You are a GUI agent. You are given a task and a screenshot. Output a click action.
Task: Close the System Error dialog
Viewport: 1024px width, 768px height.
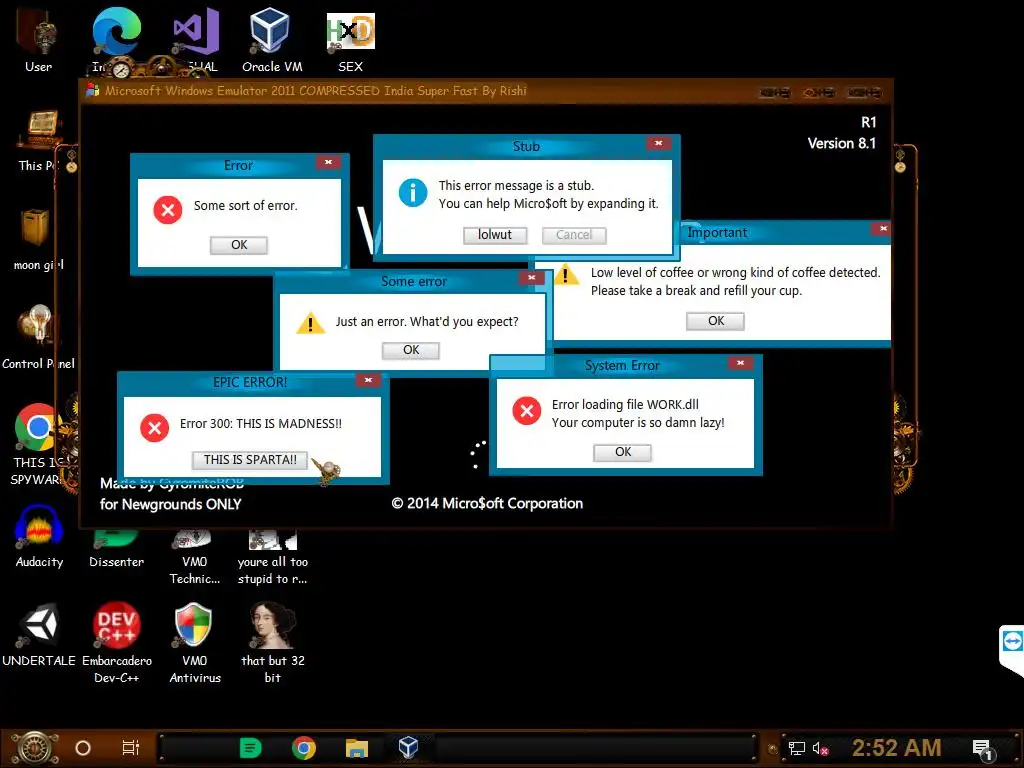[740, 363]
